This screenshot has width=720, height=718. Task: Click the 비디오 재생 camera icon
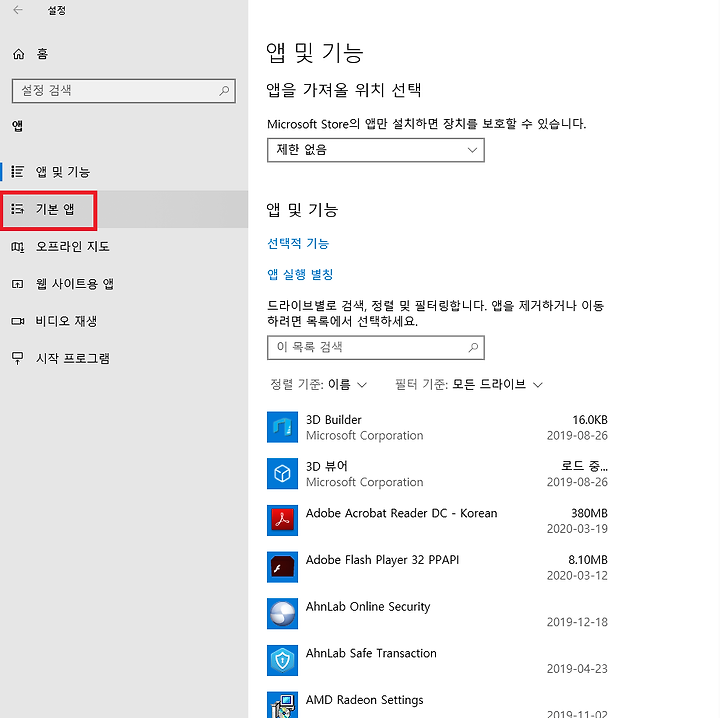pyautogui.click(x=17, y=321)
